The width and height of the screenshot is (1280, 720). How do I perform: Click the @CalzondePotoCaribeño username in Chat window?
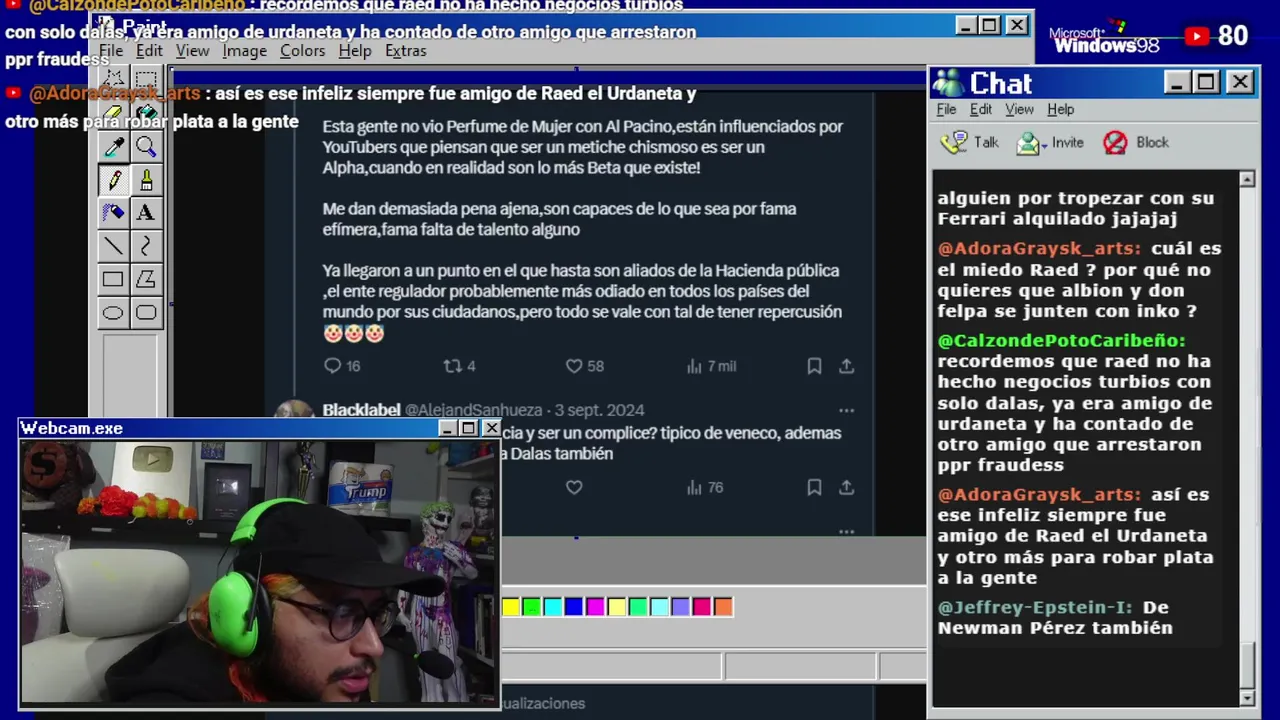click(1061, 341)
